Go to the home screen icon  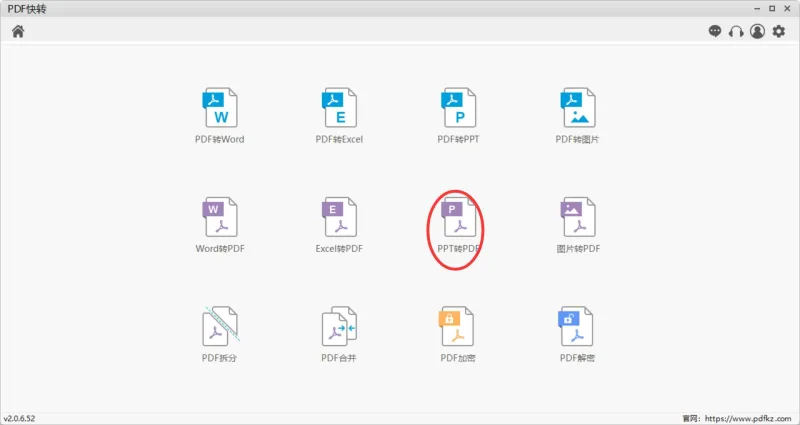(x=18, y=32)
